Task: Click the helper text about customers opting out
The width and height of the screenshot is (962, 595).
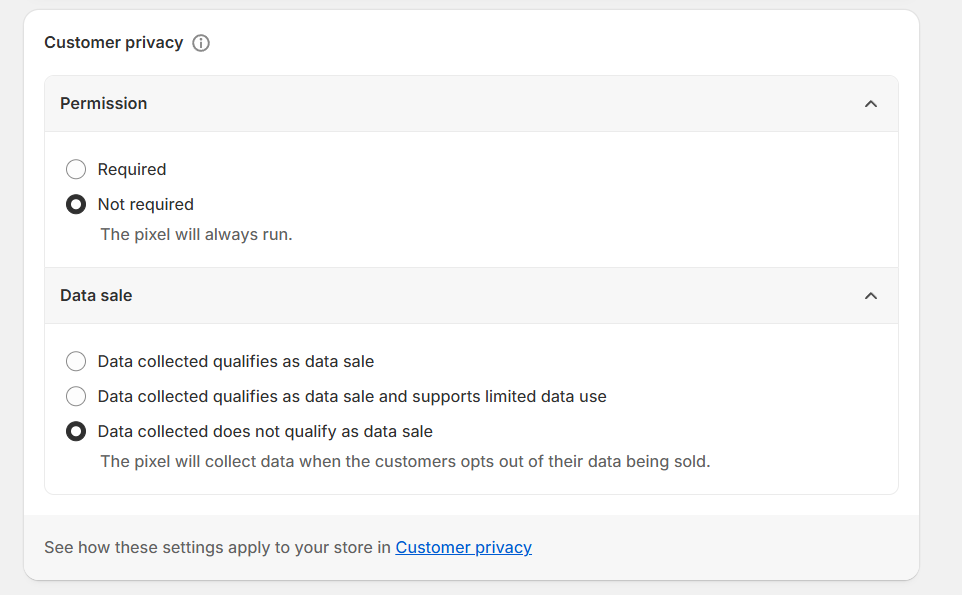Action: click(x=405, y=461)
